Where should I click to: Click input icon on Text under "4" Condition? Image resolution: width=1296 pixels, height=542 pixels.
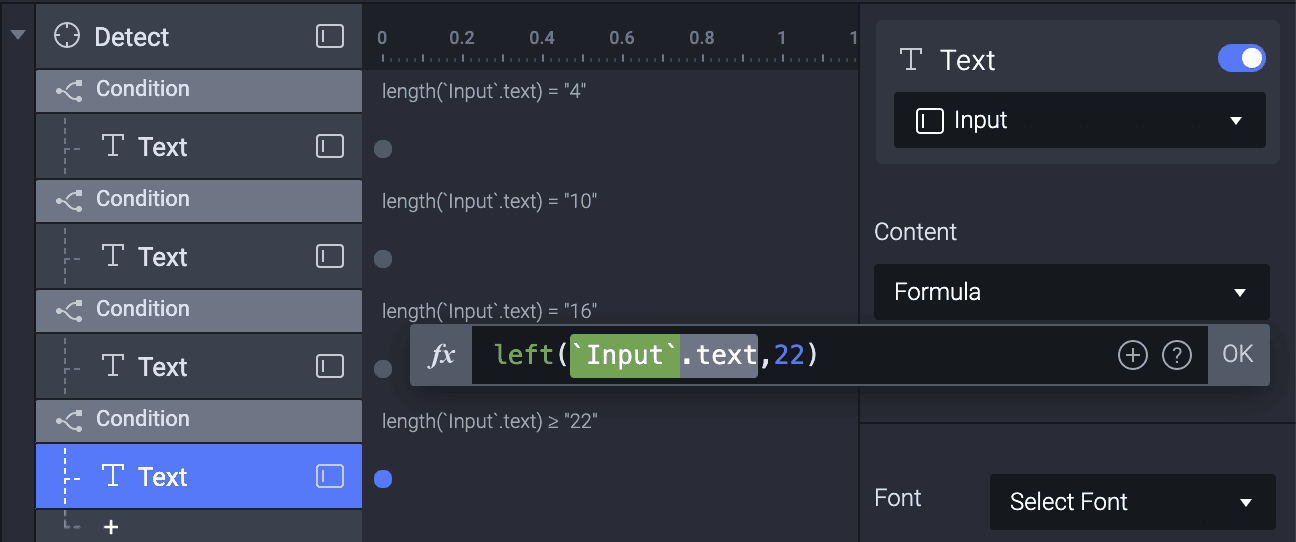pos(330,147)
